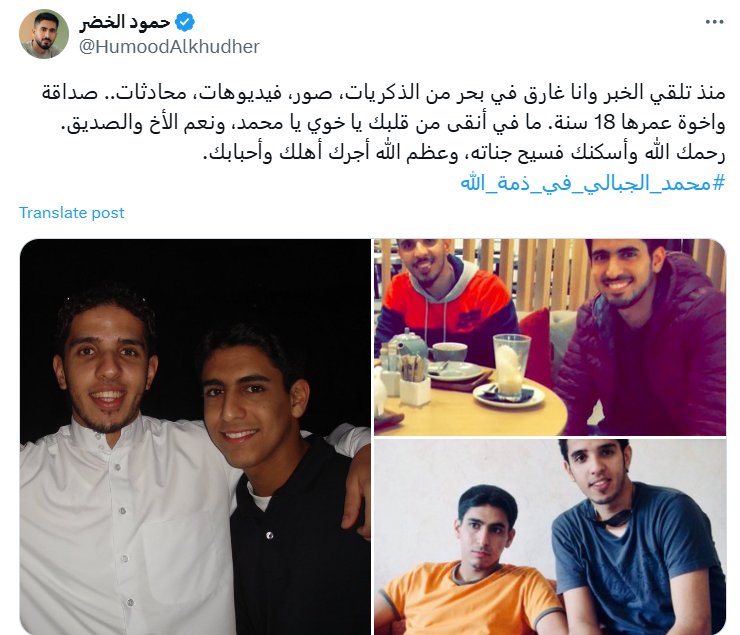Click the black polo shirt in left photo
The image size is (740, 635).
coord(297,543)
